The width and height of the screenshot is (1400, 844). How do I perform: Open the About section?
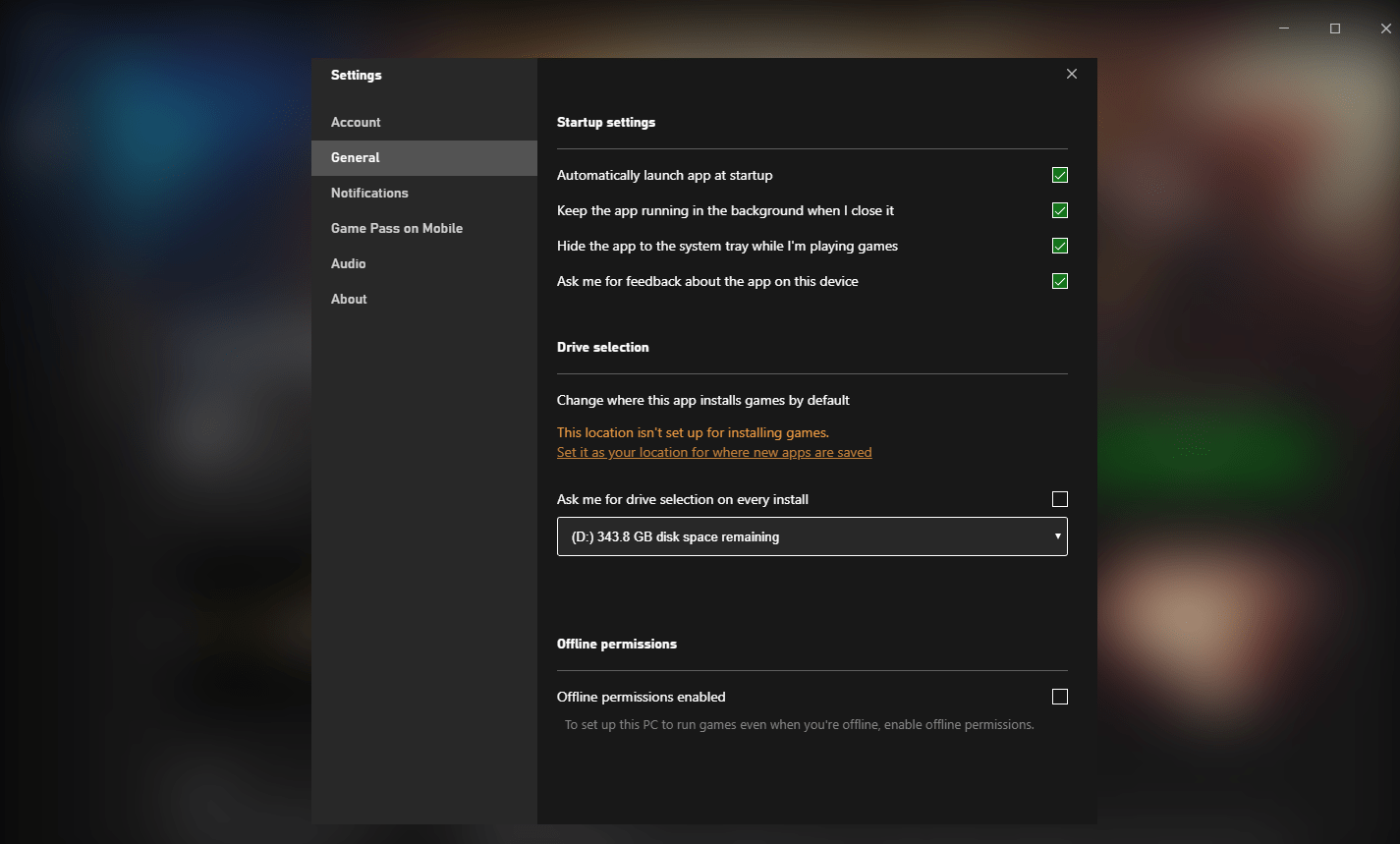[x=349, y=299]
